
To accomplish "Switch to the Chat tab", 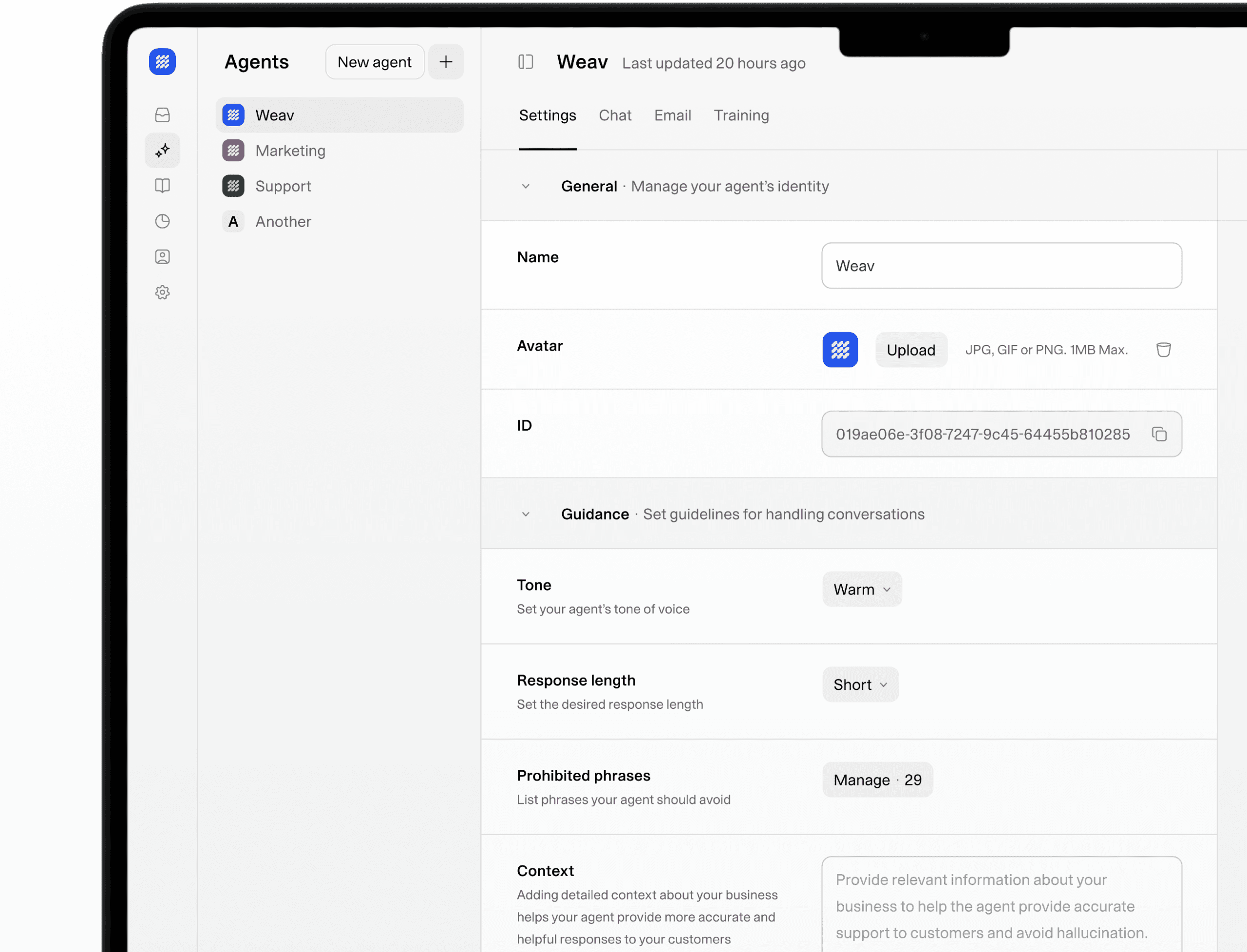I will pos(615,115).
